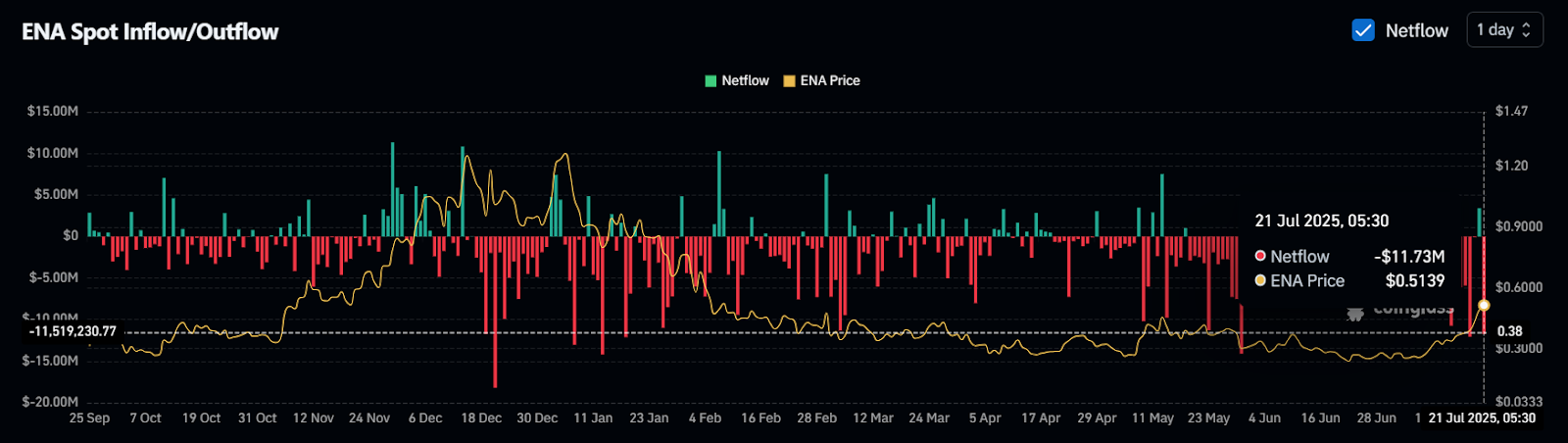
Task: Click the 23 May date label
Action: click(x=1208, y=418)
